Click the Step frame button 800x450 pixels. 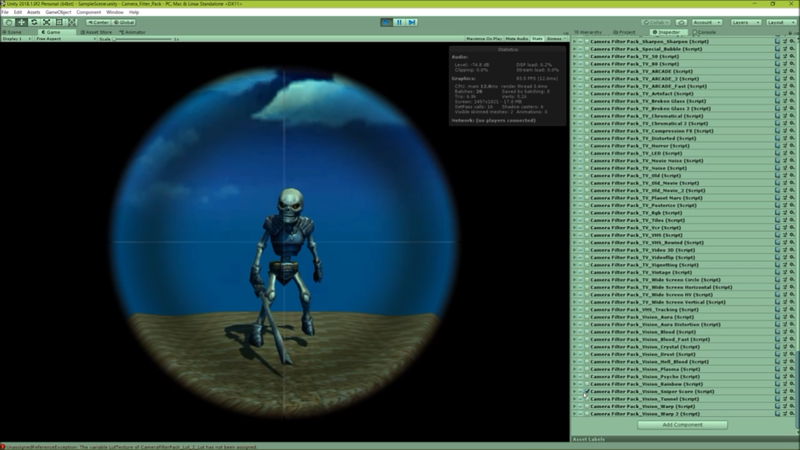click(x=412, y=22)
